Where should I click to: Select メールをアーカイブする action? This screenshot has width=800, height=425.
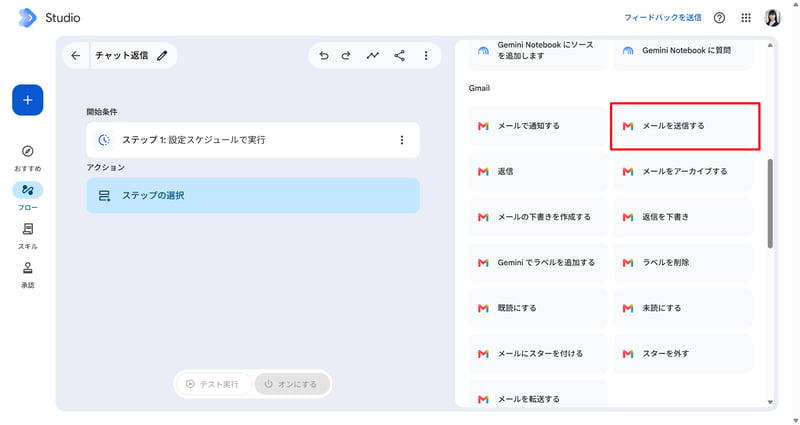683,172
